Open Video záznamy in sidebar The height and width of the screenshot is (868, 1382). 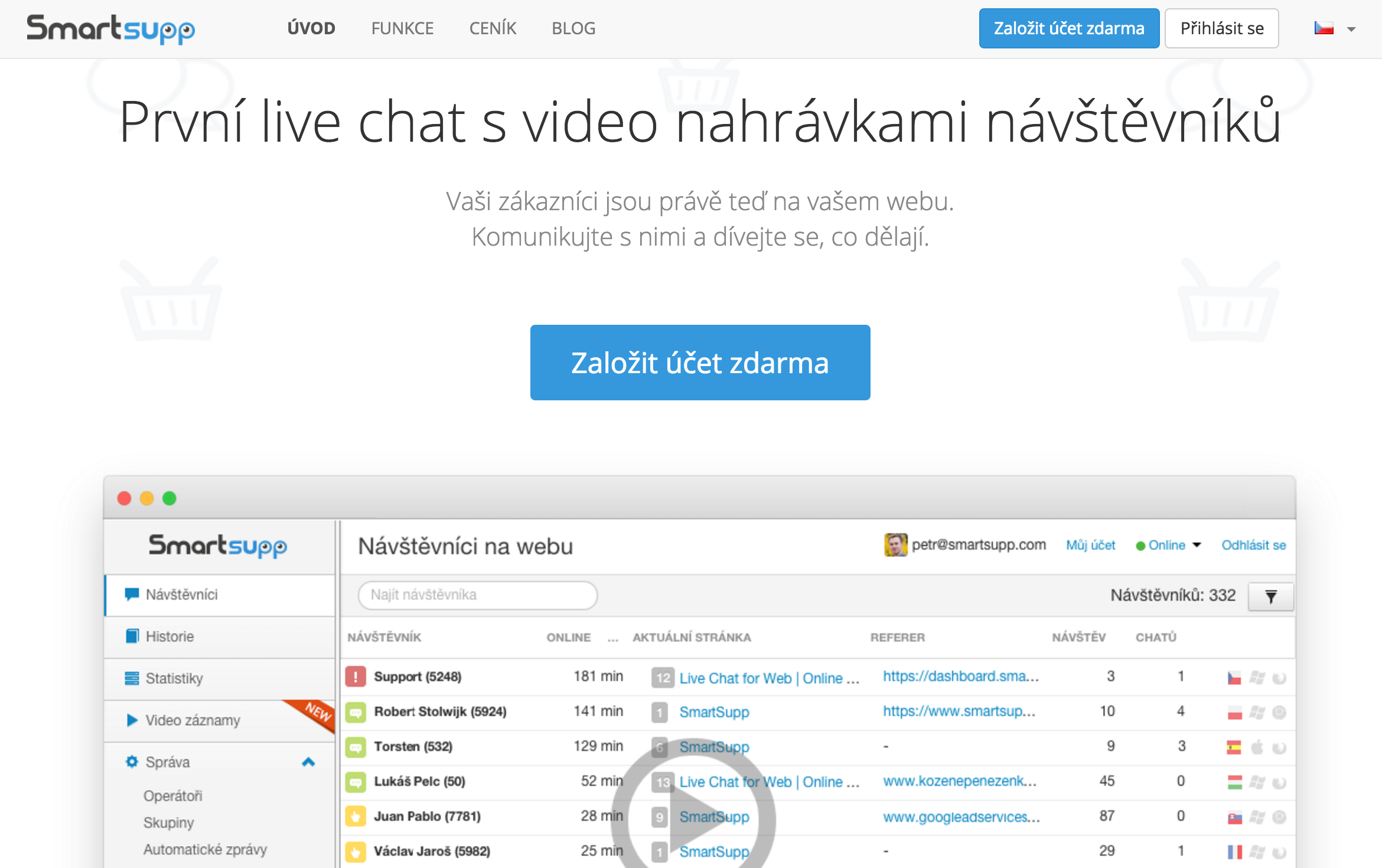tap(220, 720)
